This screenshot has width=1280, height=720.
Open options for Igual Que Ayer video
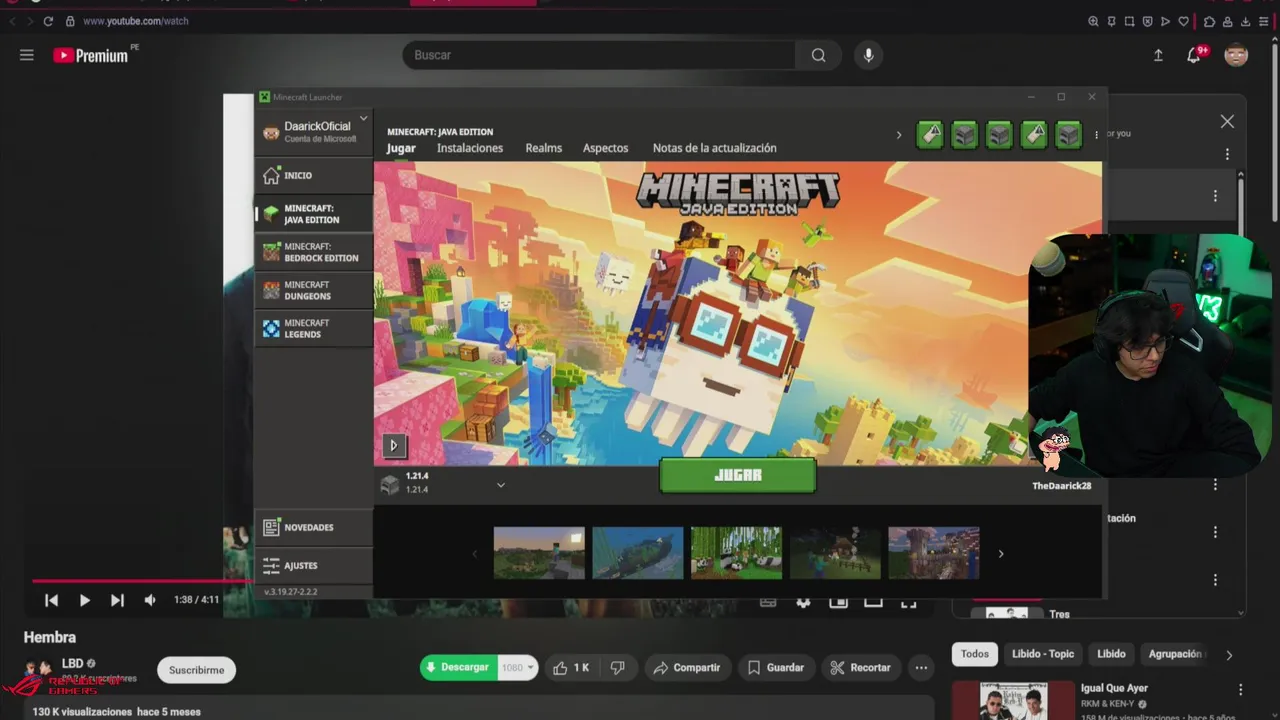[1240, 690]
